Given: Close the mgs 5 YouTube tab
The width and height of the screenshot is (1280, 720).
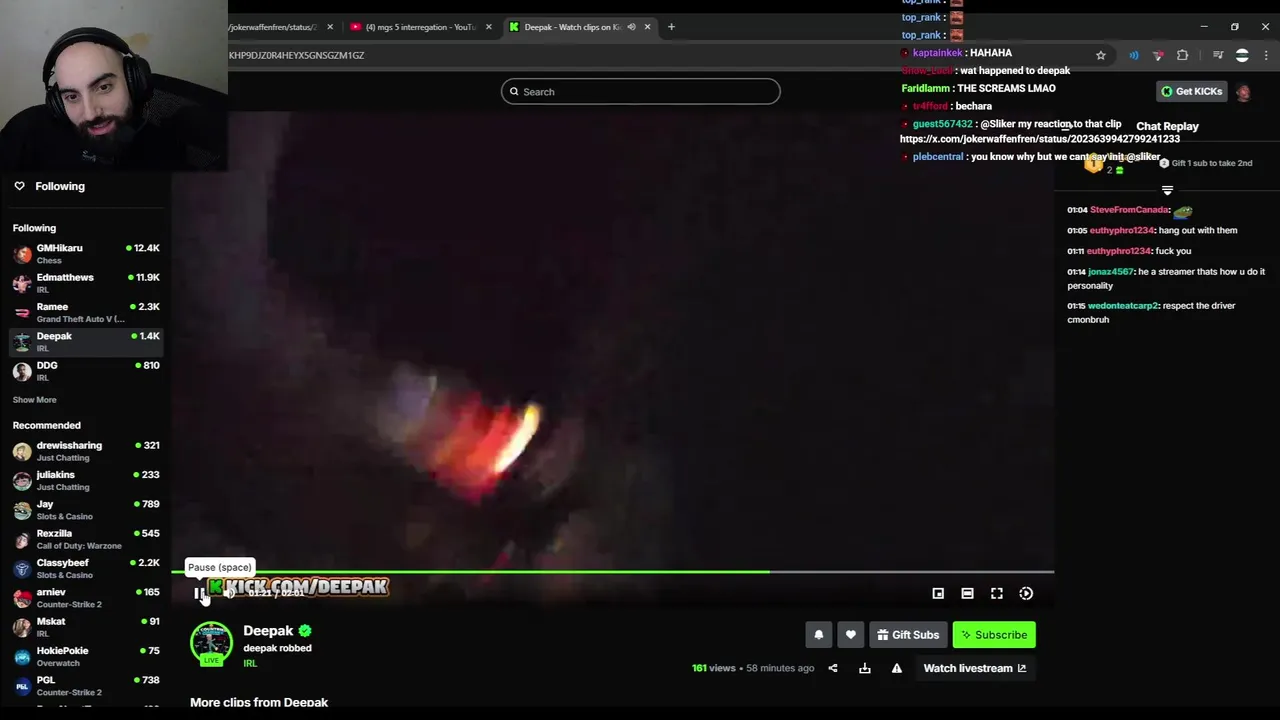Looking at the screenshot, I should point(489,27).
